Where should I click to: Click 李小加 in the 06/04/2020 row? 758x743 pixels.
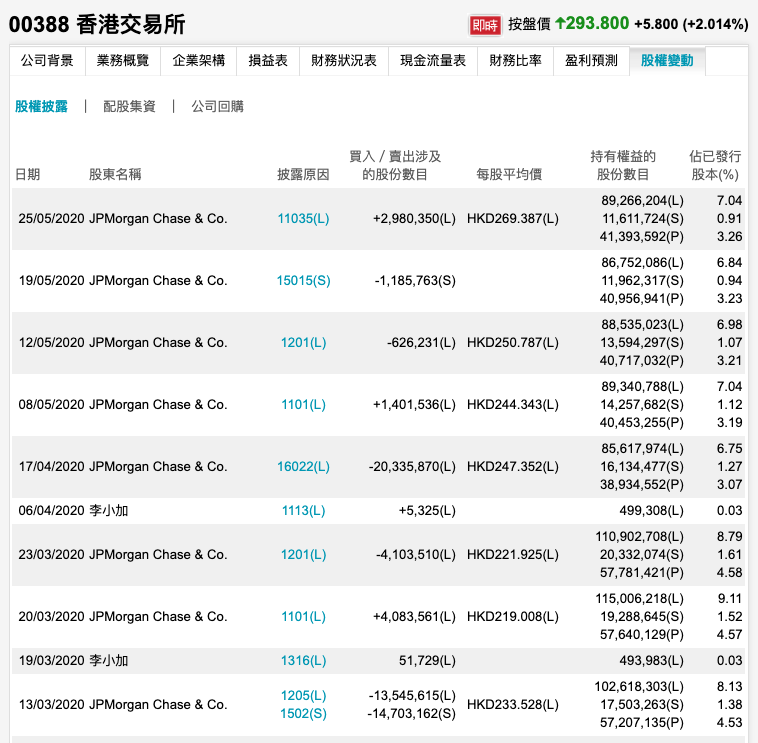pyautogui.click(x=109, y=510)
